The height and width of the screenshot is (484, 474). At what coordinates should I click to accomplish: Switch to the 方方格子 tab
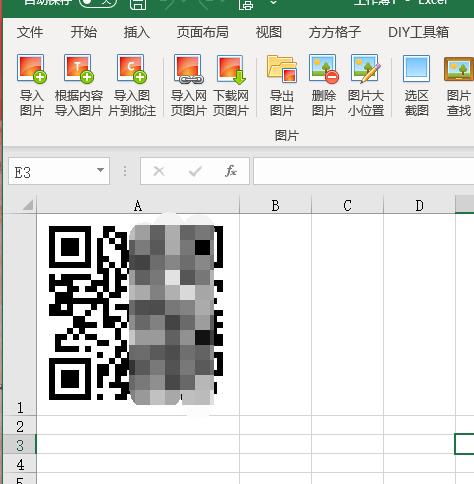(x=335, y=32)
